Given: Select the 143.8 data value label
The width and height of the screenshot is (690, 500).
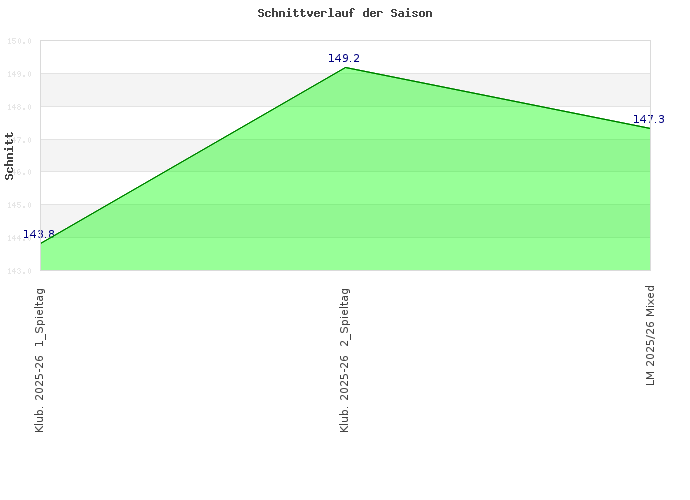Looking at the screenshot, I should tap(39, 234).
